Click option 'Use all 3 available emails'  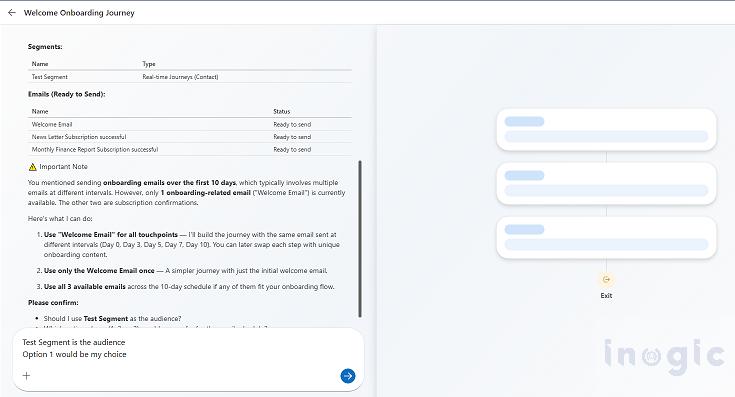pyautogui.click(x=84, y=286)
